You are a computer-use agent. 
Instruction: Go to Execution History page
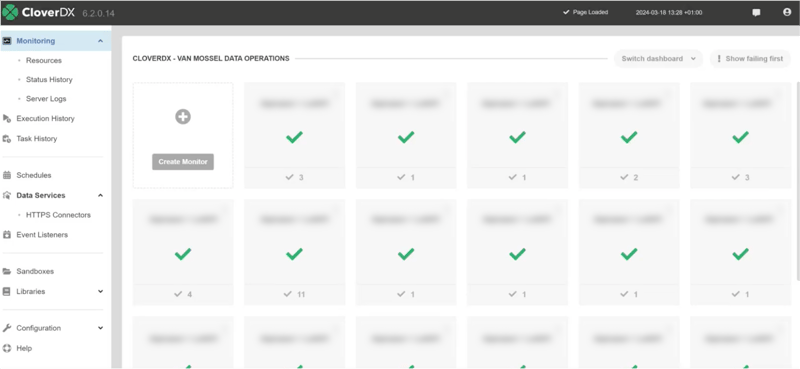(x=45, y=118)
